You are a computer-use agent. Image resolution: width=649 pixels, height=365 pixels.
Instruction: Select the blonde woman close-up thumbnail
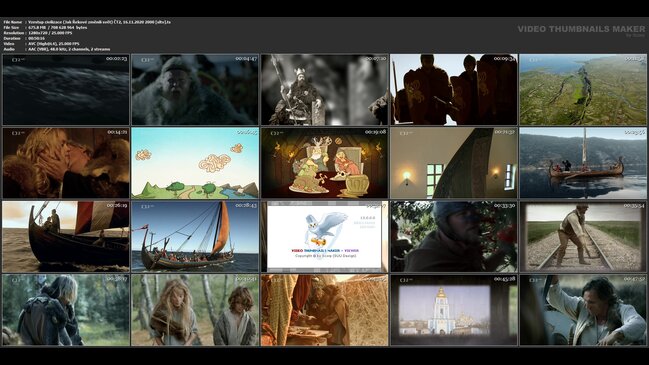pyautogui.click(x=66, y=163)
